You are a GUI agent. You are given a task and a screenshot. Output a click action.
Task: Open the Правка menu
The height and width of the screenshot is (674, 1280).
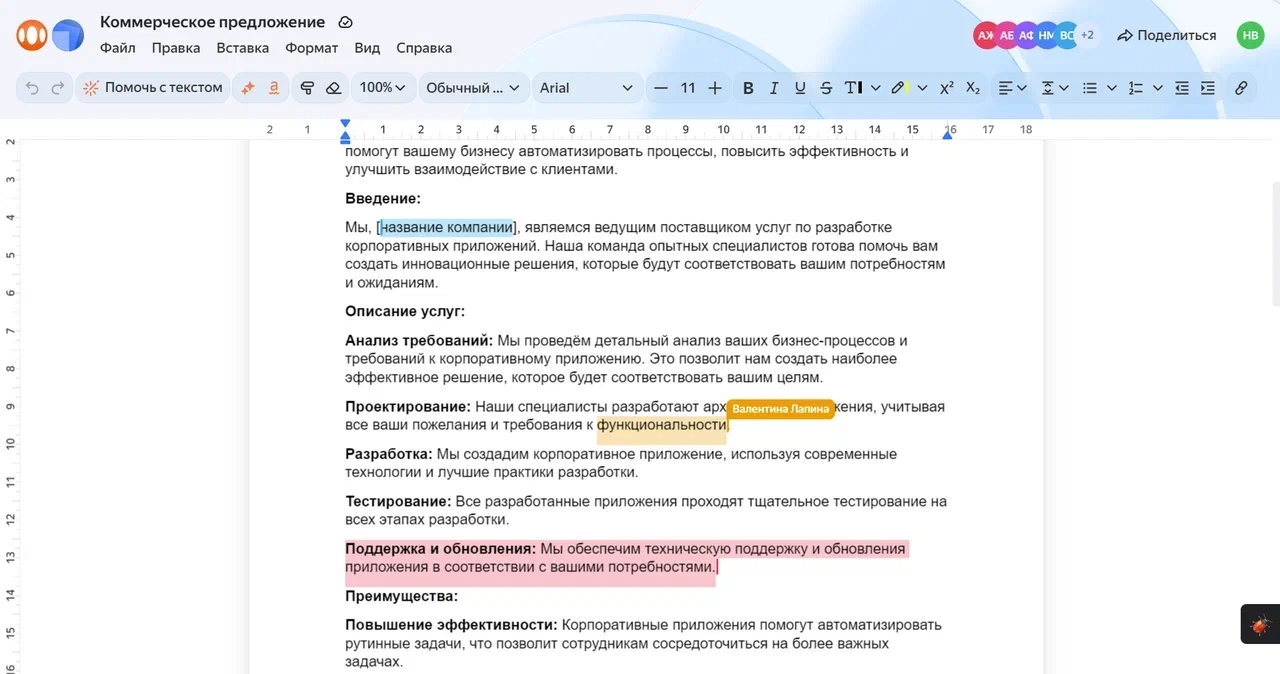[x=176, y=48]
